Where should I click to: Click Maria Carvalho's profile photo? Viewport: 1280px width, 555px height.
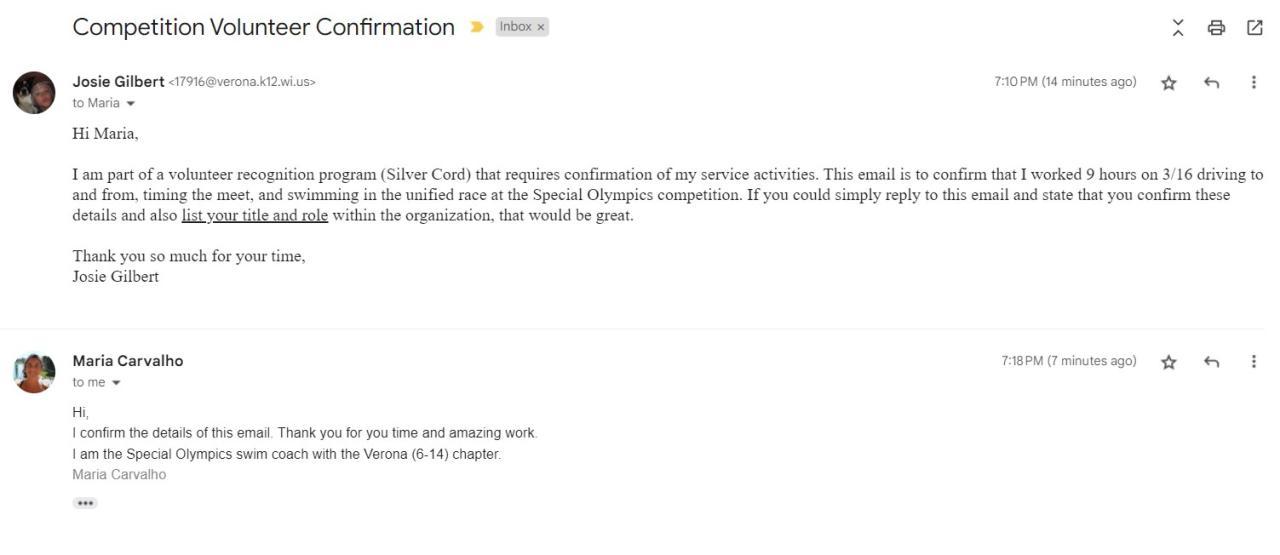coord(34,372)
